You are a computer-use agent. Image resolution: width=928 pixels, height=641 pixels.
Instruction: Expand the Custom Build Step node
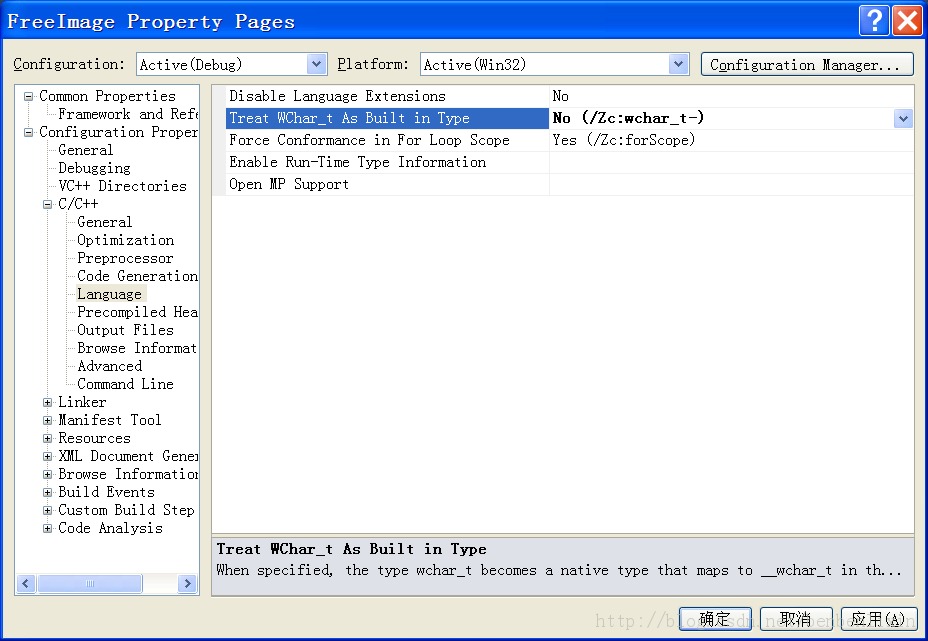[47, 510]
